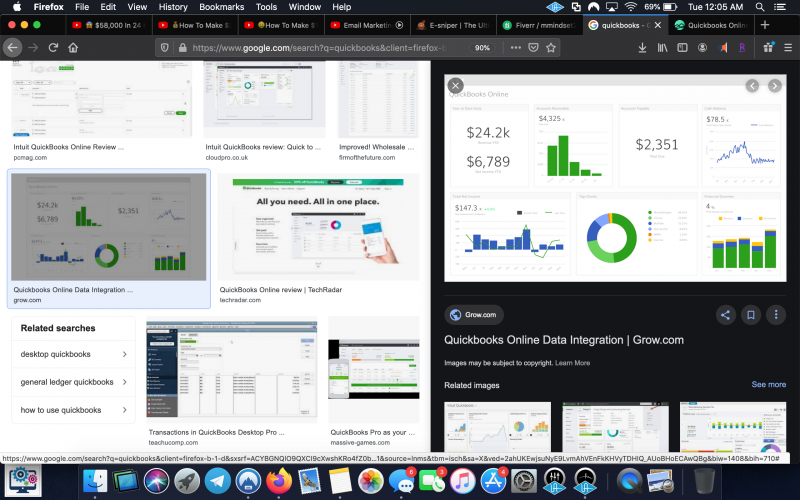This screenshot has width=800, height=500.
Task: Open the Quickbooks Online Data Integration title link
Action: [x=564, y=340]
